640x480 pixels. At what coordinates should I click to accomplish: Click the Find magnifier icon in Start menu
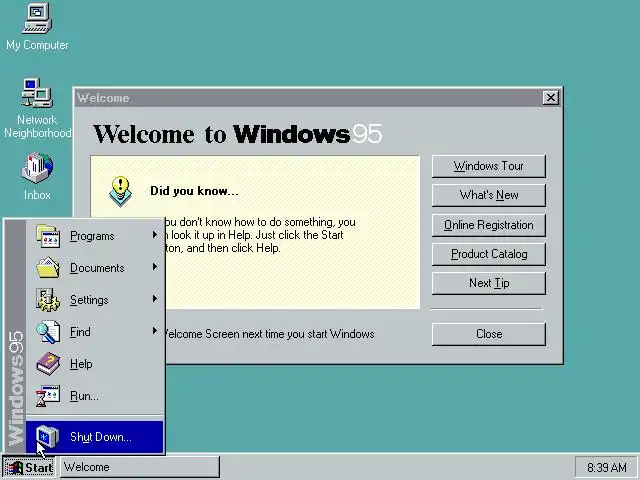(48, 332)
